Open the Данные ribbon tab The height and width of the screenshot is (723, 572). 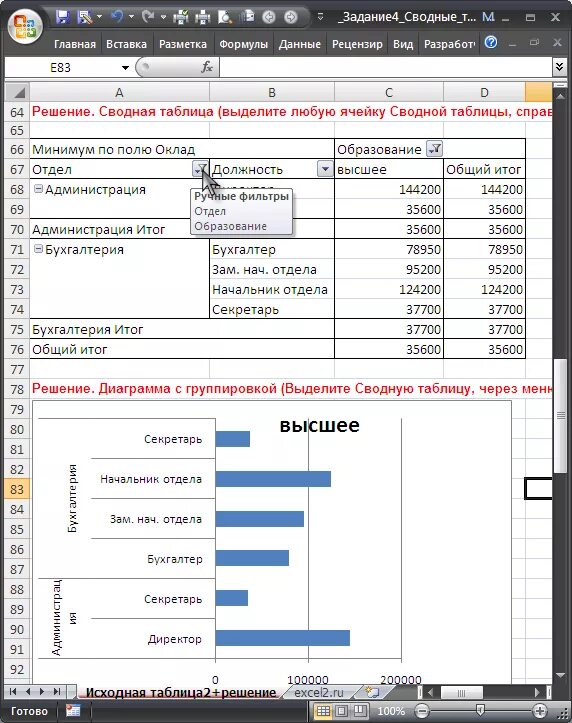pos(300,44)
